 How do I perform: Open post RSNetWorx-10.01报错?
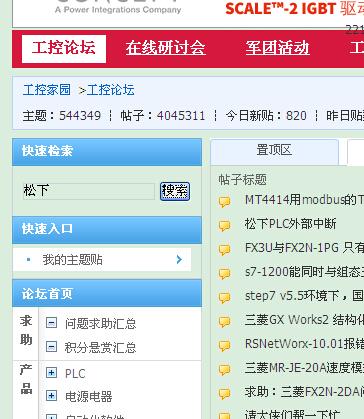tap(304, 344)
